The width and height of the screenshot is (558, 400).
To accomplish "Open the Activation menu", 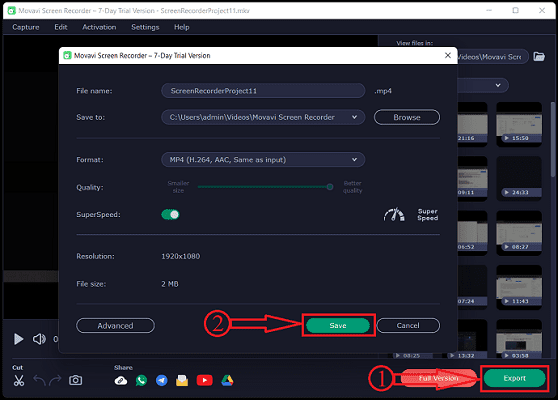I will [x=99, y=27].
